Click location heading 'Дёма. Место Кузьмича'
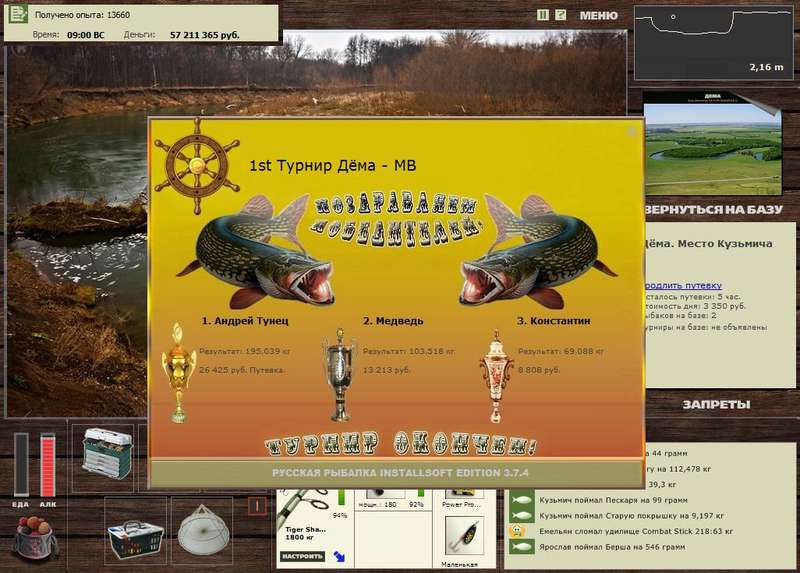 click(x=708, y=244)
